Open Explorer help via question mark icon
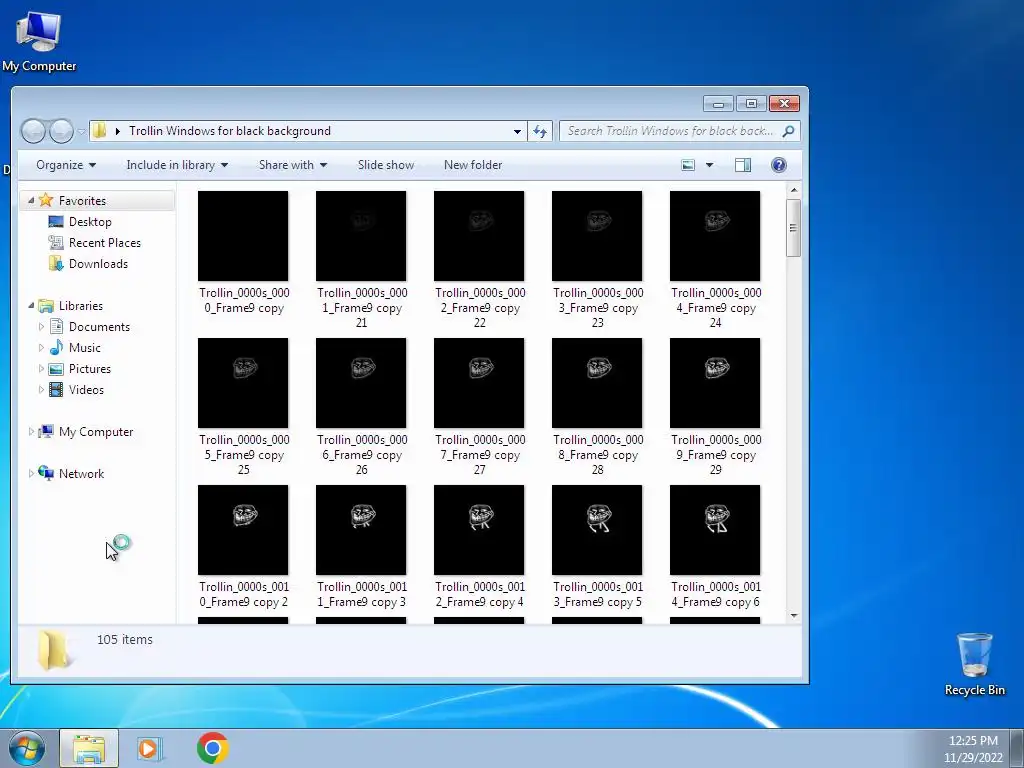This screenshot has height=768, width=1024. [x=778, y=165]
